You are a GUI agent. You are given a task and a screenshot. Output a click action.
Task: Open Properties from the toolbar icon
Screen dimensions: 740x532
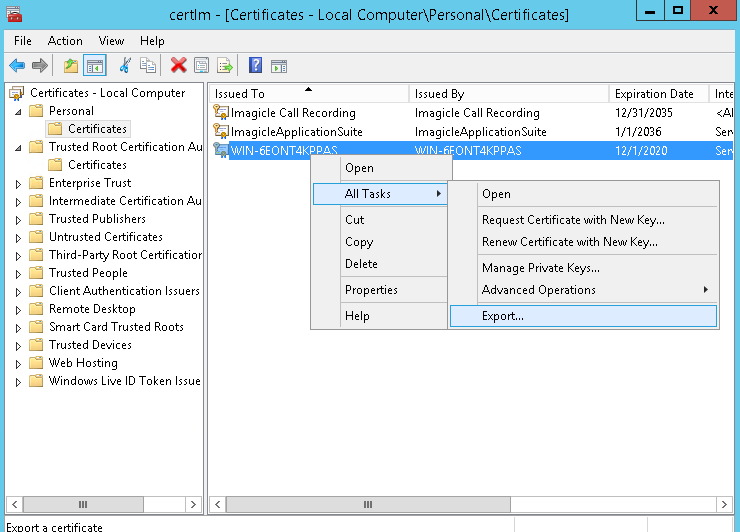tap(201, 66)
